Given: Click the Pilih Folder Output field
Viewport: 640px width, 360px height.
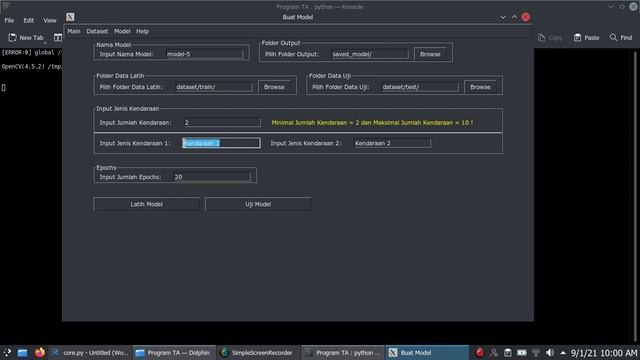Looking at the screenshot, I should tap(370, 54).
